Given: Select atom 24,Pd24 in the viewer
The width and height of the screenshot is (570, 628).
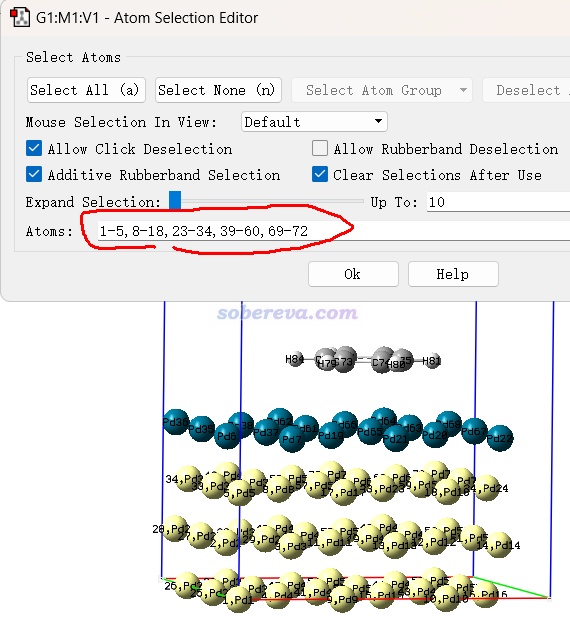Looking at the screenshot, I should coord(487,488).
